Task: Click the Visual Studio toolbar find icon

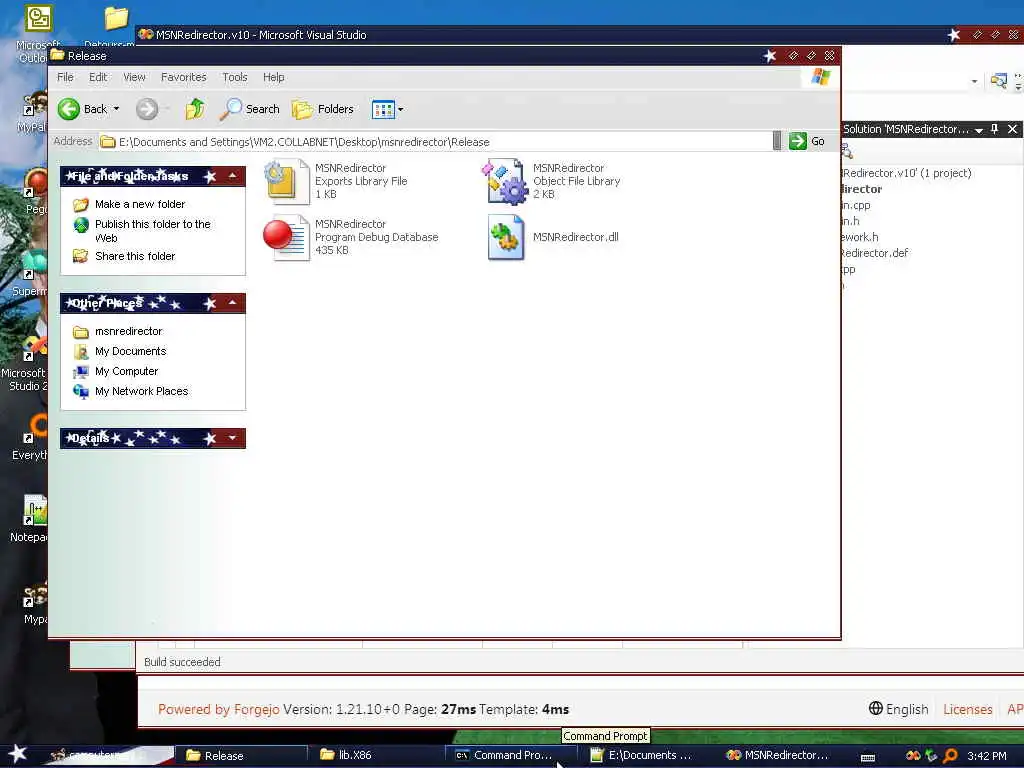Action: point(999,81)
